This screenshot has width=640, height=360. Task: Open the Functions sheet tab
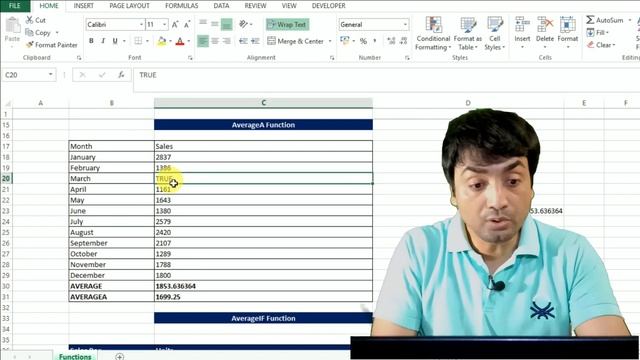coord(75,356)
